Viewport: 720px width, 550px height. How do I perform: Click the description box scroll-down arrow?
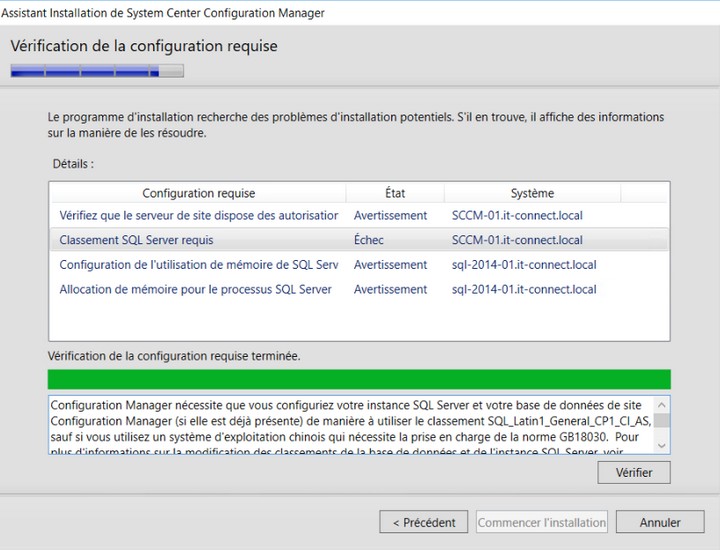pyautogui.click(x=662, y=445)
